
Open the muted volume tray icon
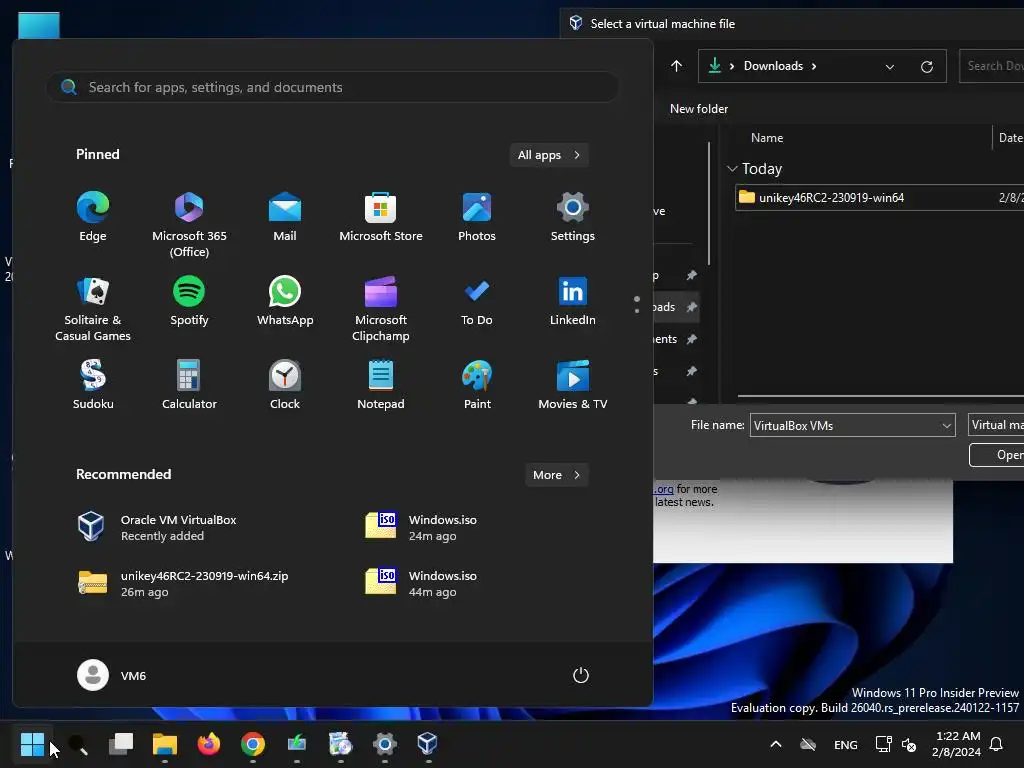click(x=908, y=744)
